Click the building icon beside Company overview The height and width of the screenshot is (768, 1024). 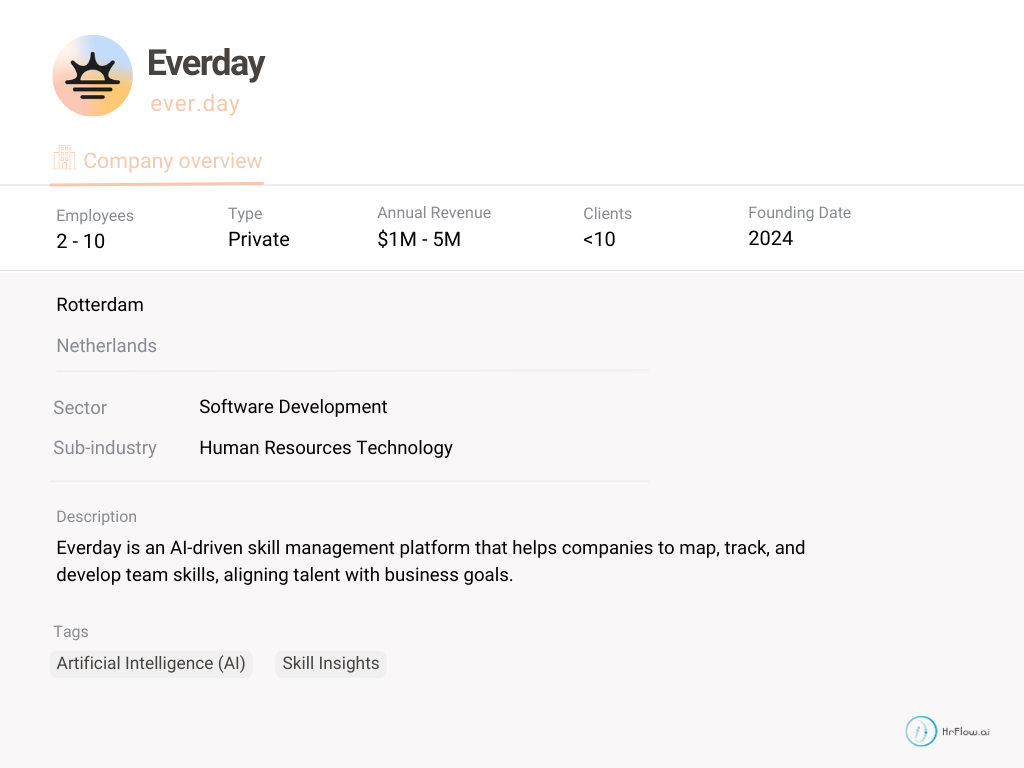64,159
